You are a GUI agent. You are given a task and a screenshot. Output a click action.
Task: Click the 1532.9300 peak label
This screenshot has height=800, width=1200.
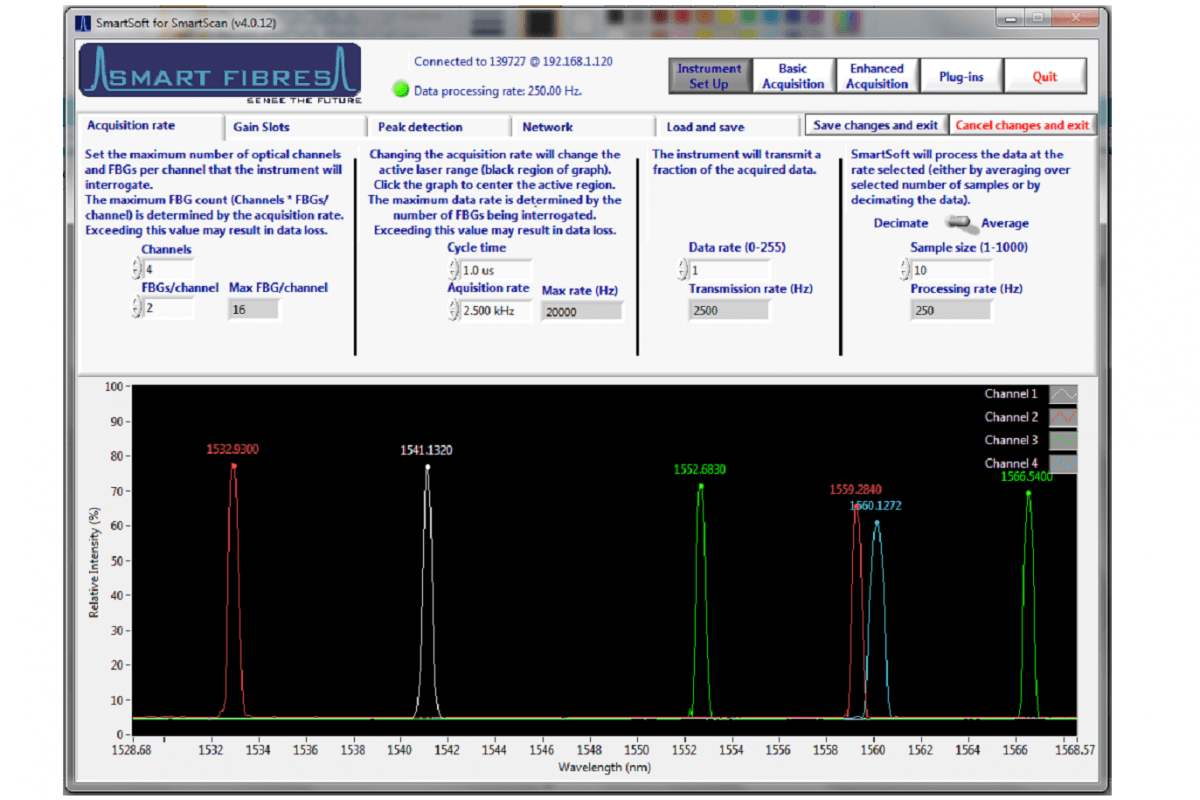pyautogui.click(x=233, y=450)
